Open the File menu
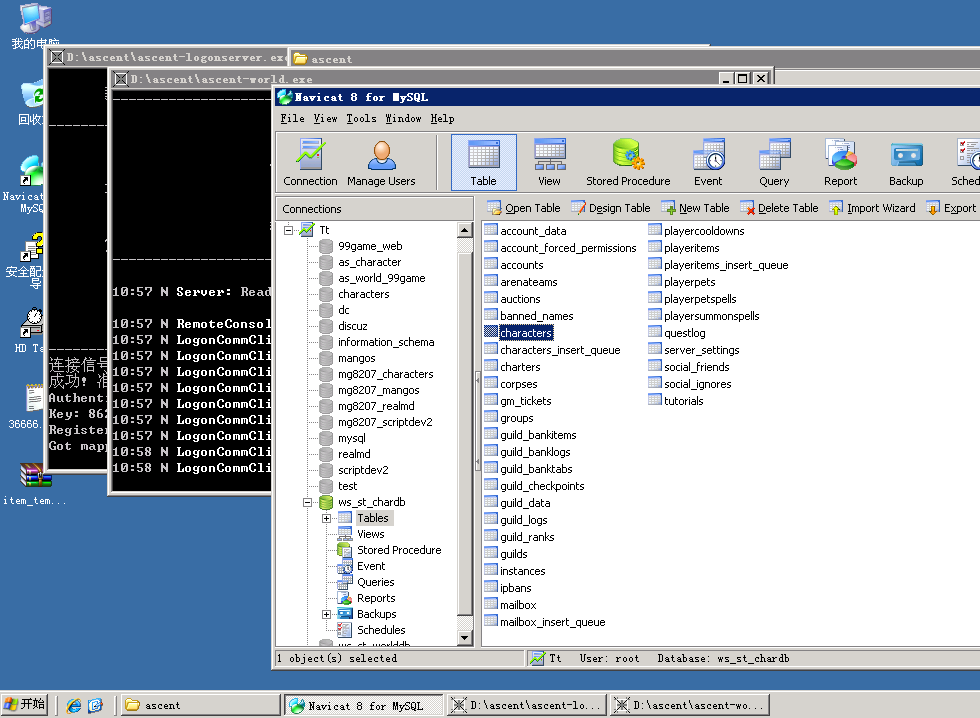 tap(292, 119)
